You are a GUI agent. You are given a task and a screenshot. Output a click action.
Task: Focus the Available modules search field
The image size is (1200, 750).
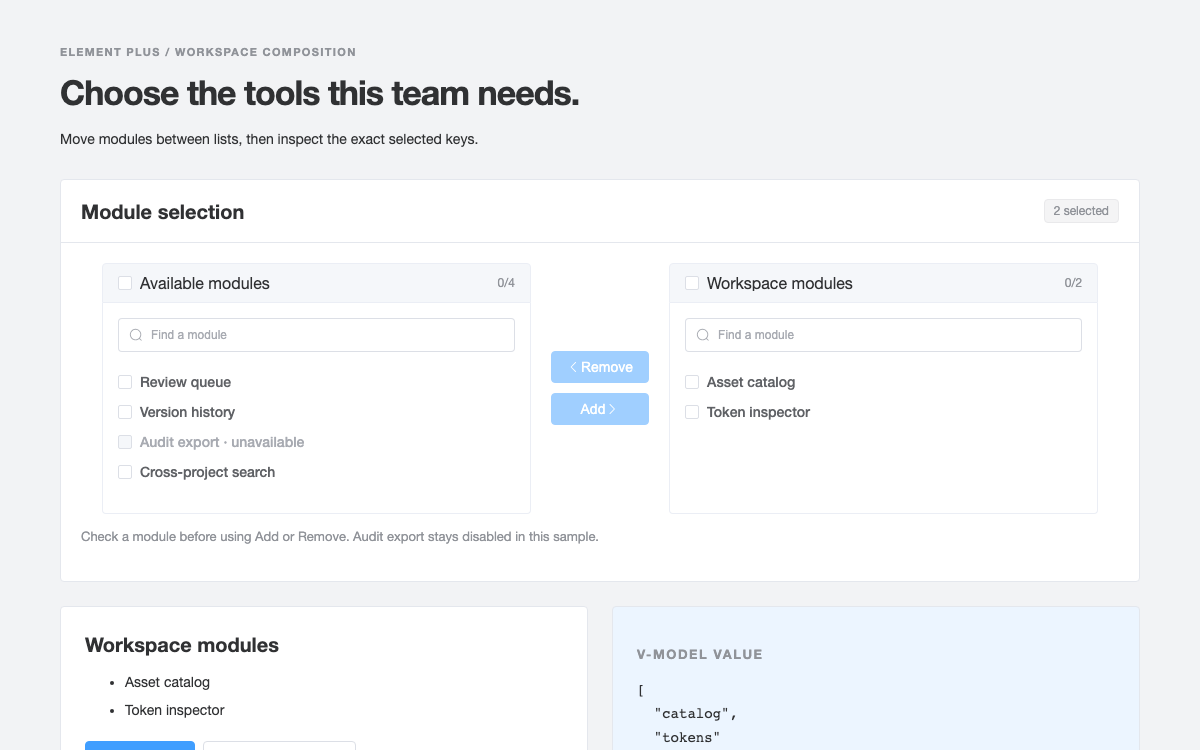(316, 335)
